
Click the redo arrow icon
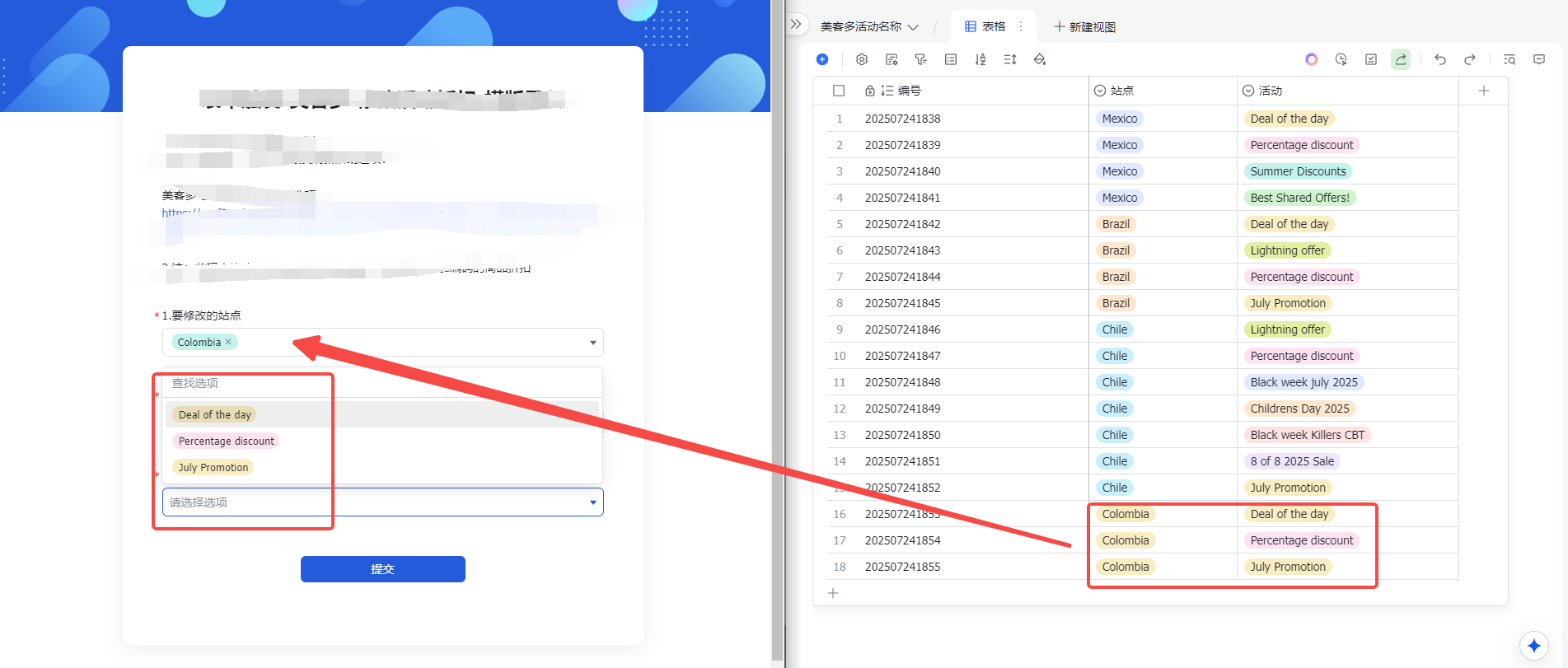click(x=1469, y=59)
